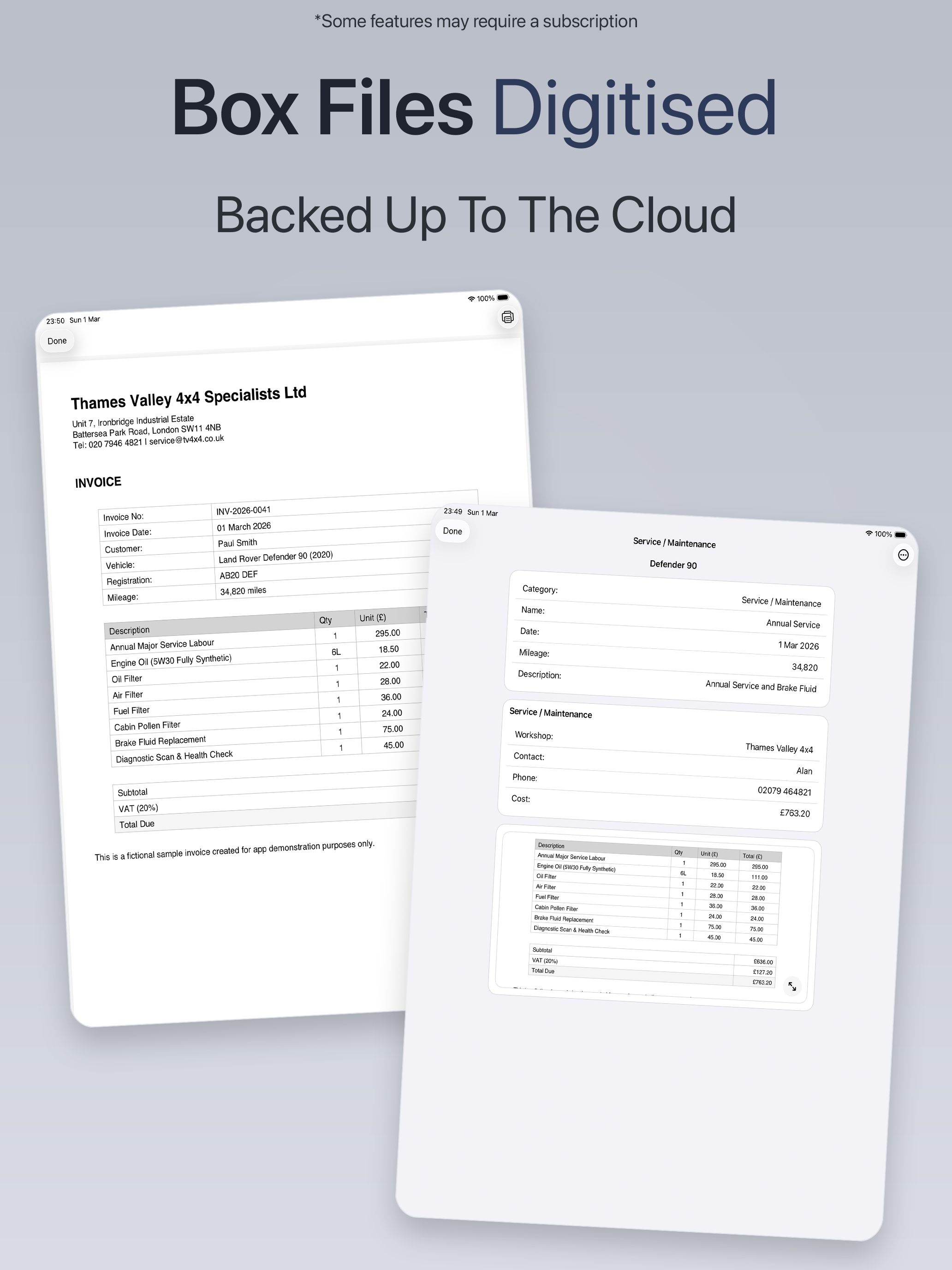Tap the battery icon on the Service record iPad
Viewport: 952px width, 1270px height.
901,535
